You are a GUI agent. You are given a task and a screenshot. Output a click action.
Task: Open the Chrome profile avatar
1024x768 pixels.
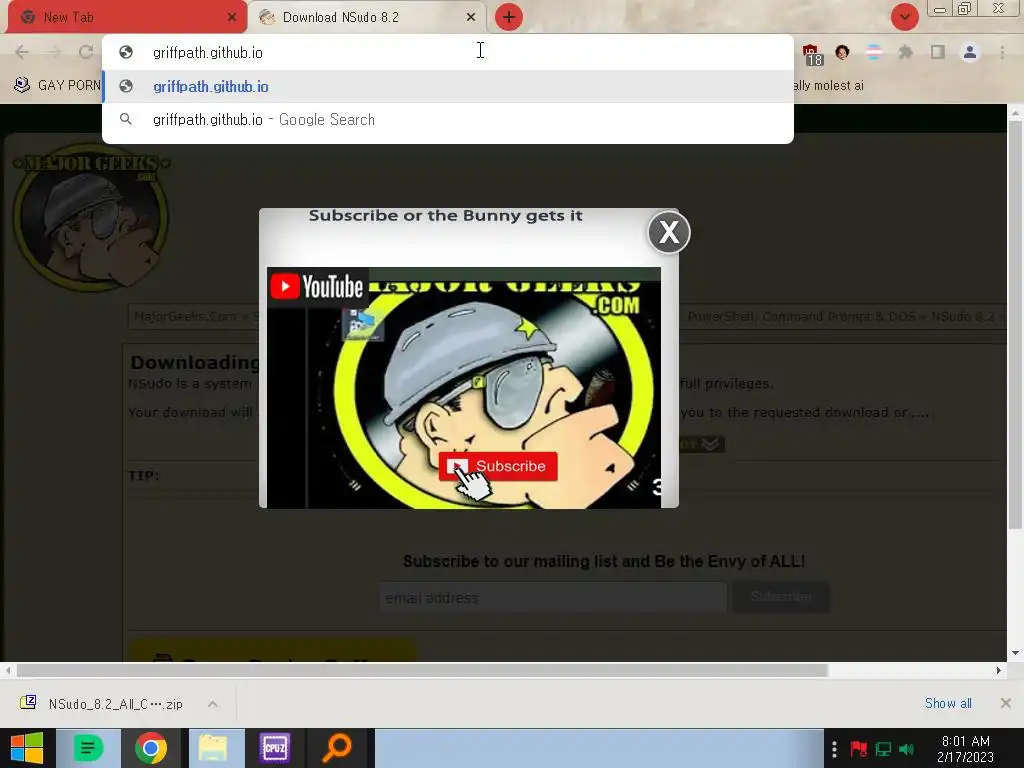(x=970, y=52)
